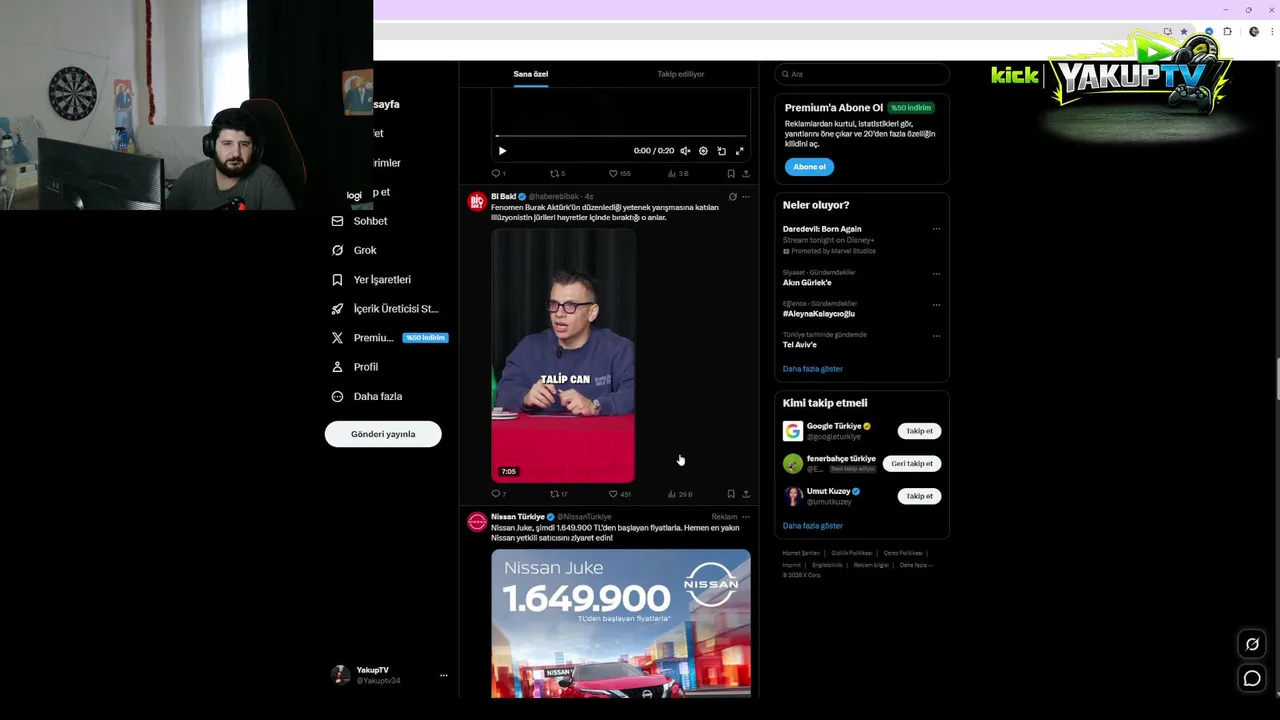Play the top video with 0:20 duration
This screenshot has height=720, width=1280.
[x=502, y=151]
